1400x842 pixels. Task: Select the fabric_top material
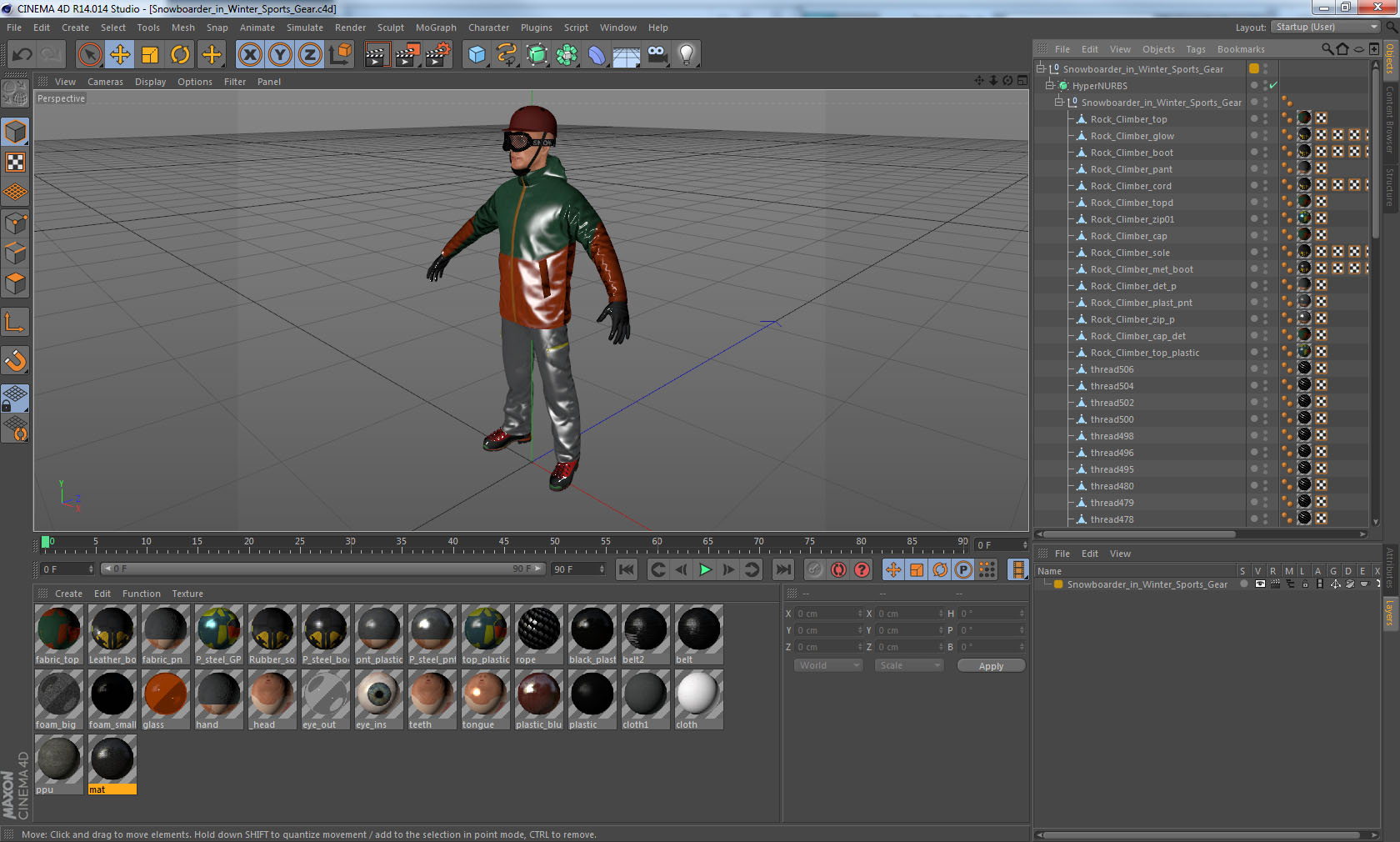pyautogui.click(x=58, y=635)
